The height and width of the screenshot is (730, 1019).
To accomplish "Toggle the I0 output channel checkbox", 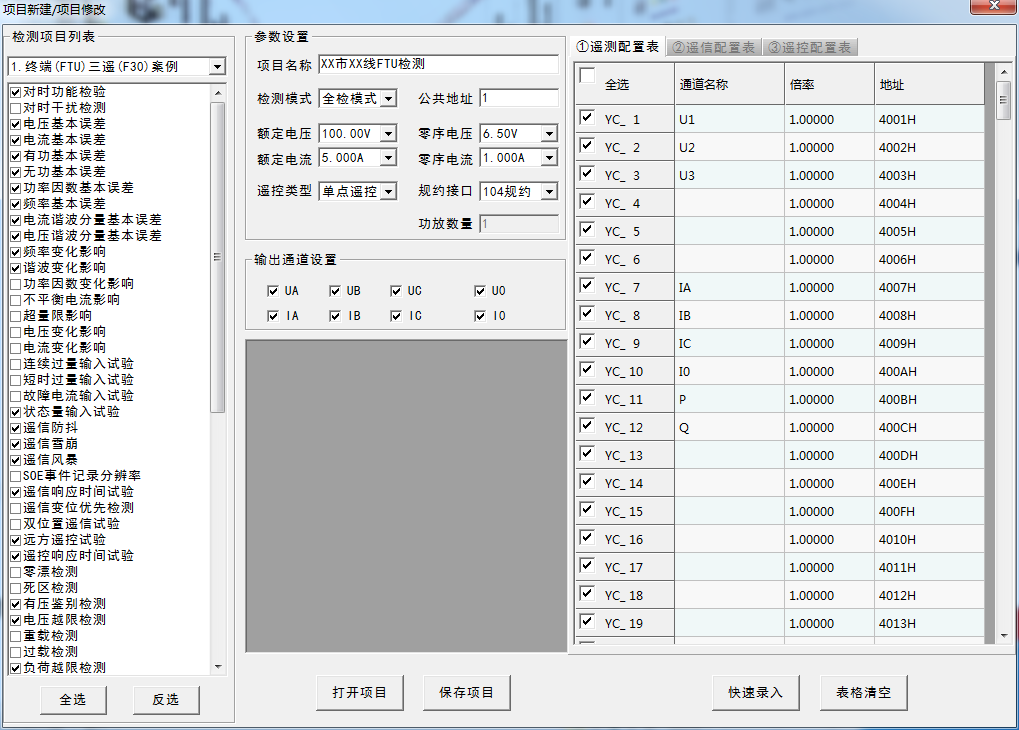I will point(481,316).
